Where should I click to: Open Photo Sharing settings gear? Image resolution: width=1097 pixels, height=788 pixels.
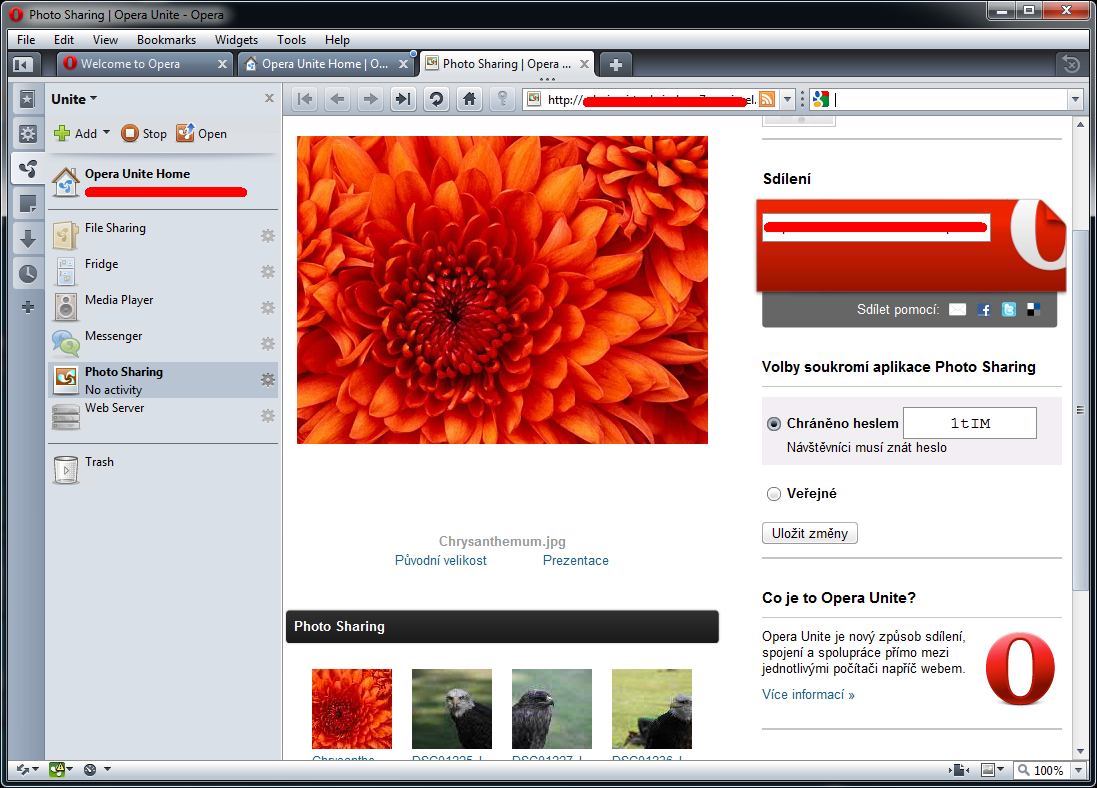268,379
